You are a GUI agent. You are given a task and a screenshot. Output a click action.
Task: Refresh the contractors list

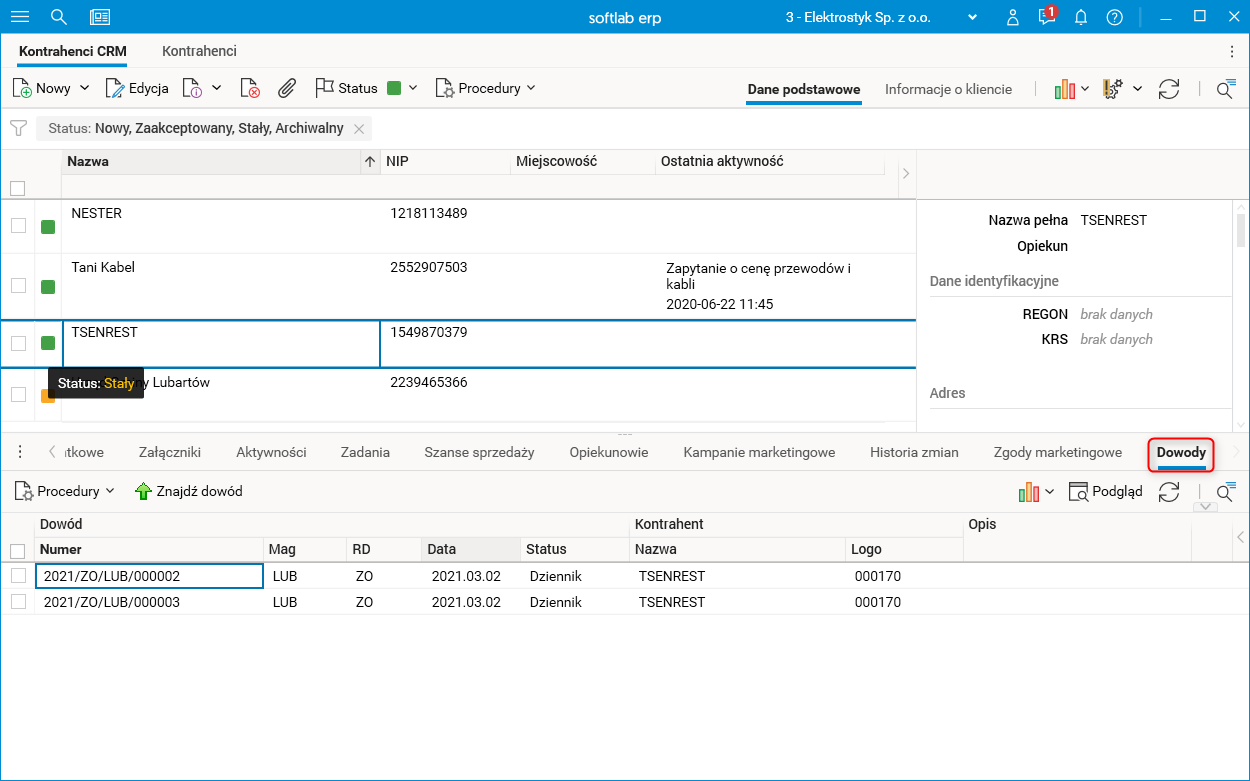coord(1168,89)
